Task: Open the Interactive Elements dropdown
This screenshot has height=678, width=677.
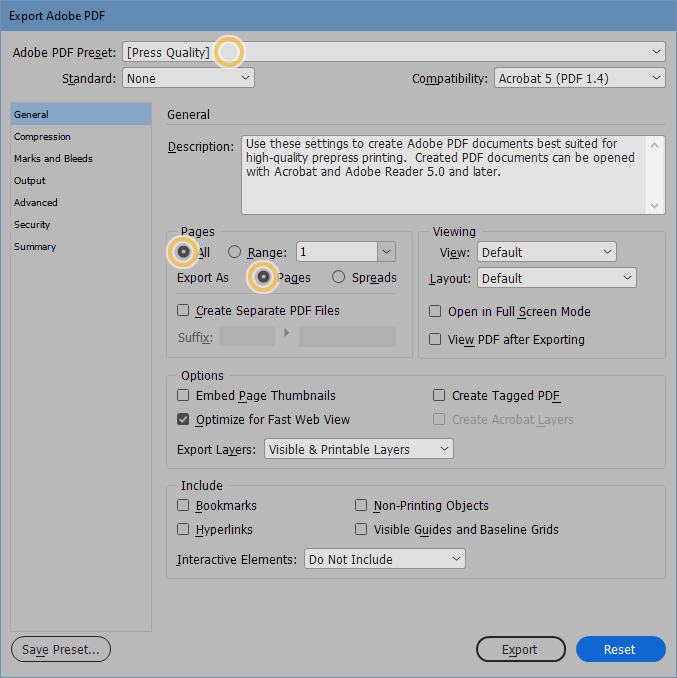Action: tap(385, 559)
